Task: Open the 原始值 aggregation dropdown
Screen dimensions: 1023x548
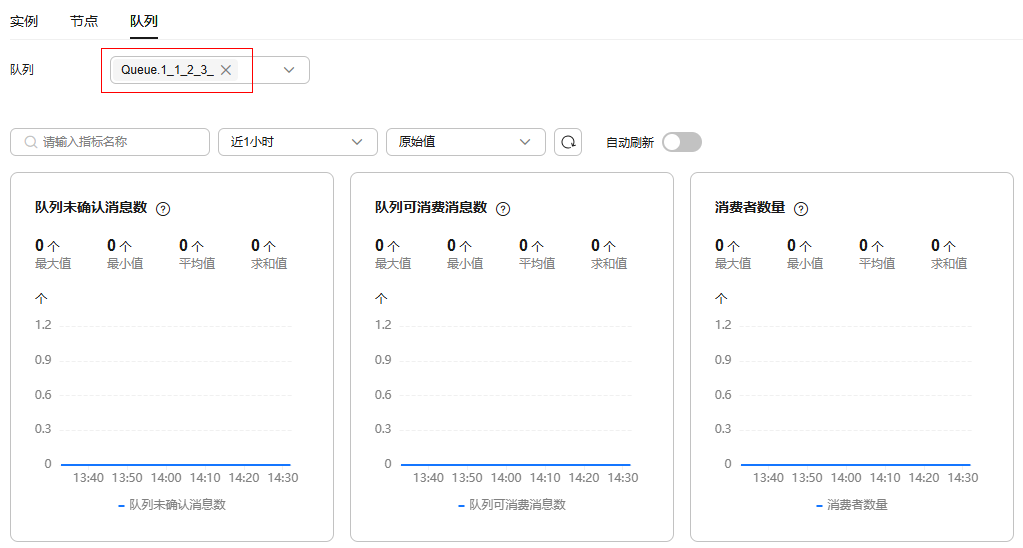Action: click(x=465, y=142)
